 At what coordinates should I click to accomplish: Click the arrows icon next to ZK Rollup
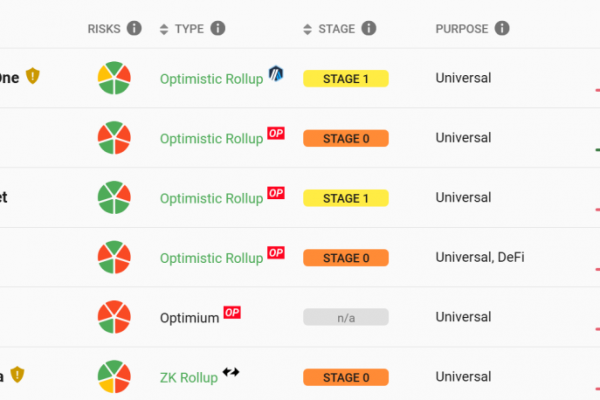pyautogui.click(x=231, y=372)
